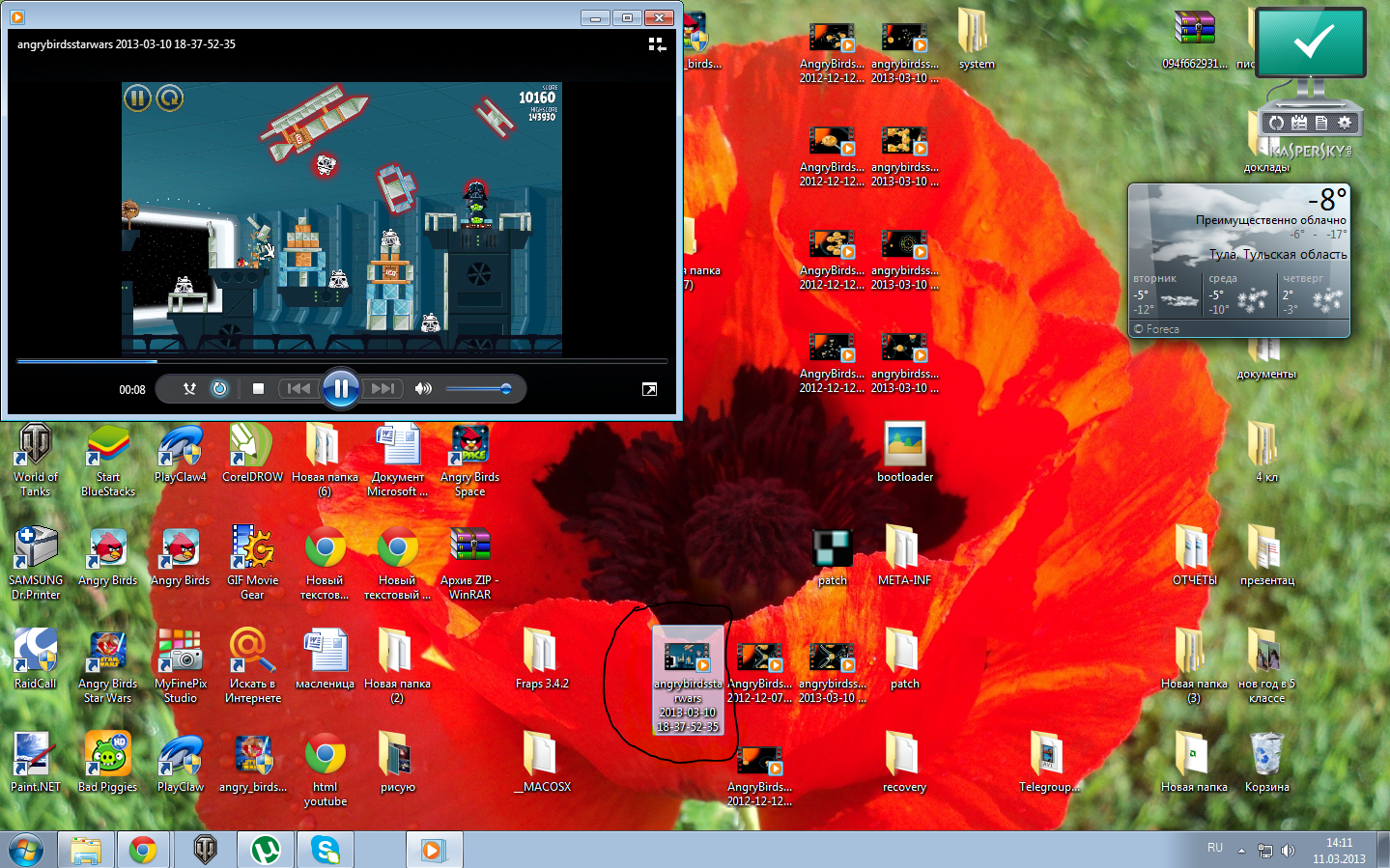The image size is (1390, 868).
Task: Open the RU input language selector
Action: (1215, 849)
